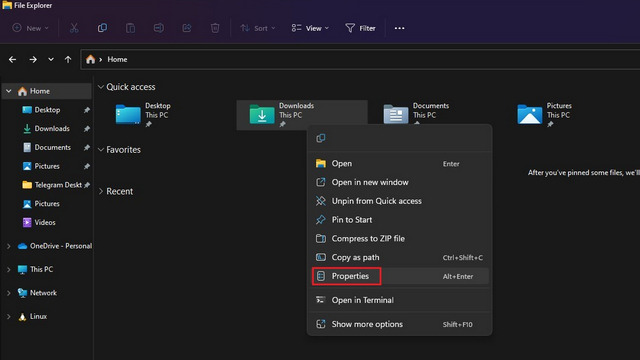Image resolution: width=640 pixels, height=360 pixels.
Task: Choose Unpin from Quick access
Action: coord(400,201)
